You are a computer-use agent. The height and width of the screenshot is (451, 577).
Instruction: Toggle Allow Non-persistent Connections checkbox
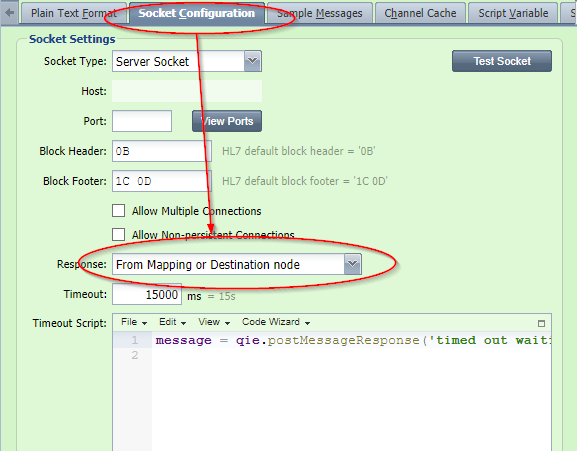(x=118, y=234)
